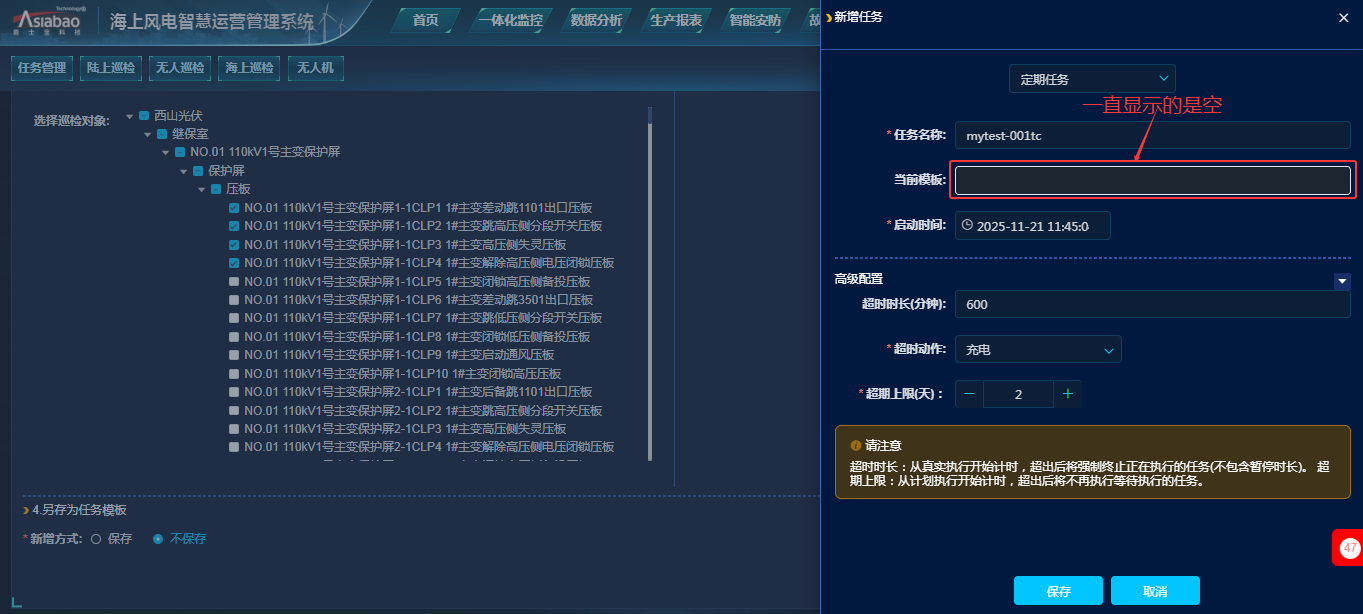Collapse the 西山光伏 tree node
This screenshot has height=614, width=1363.
[130, 116]
